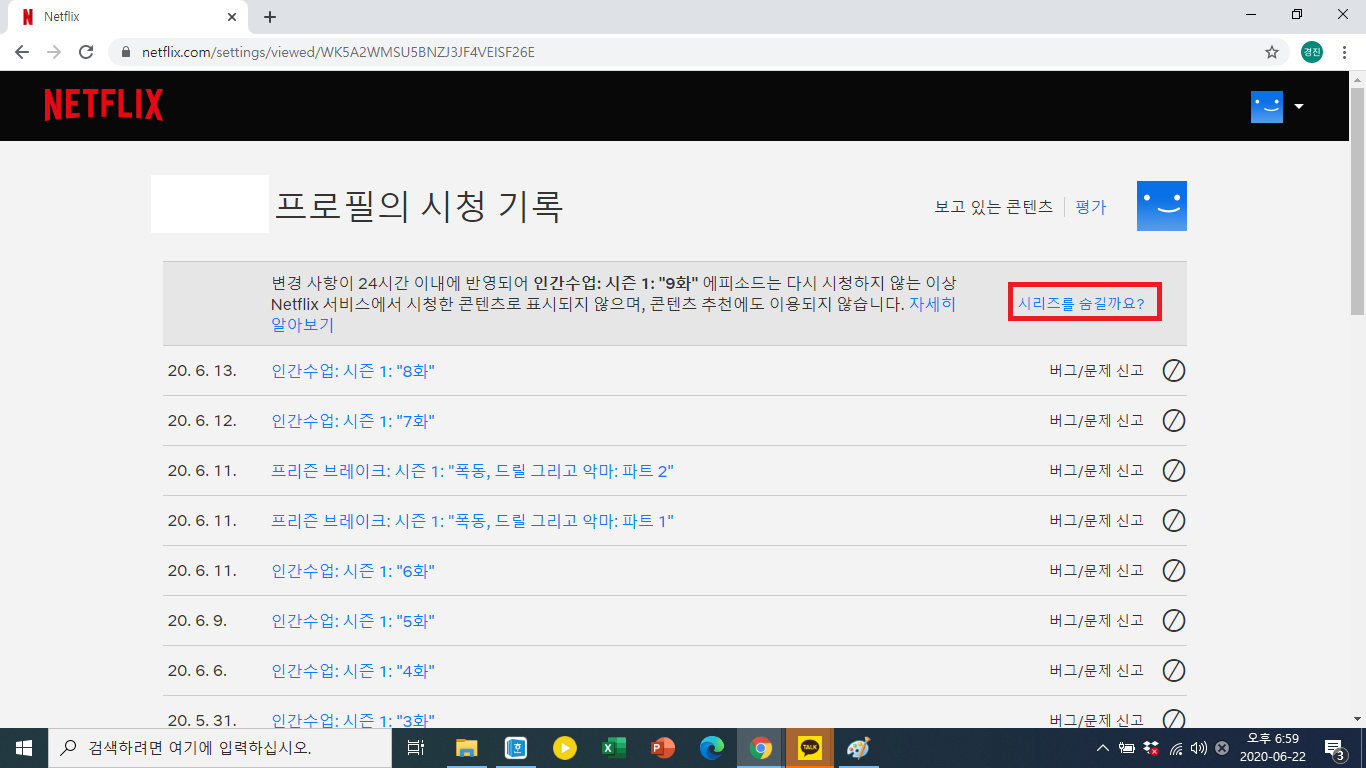Screen dimensions: 1366x768
Task: Open 인간수업: 시즌 1: "5화" title link
Action: point(353,621)
